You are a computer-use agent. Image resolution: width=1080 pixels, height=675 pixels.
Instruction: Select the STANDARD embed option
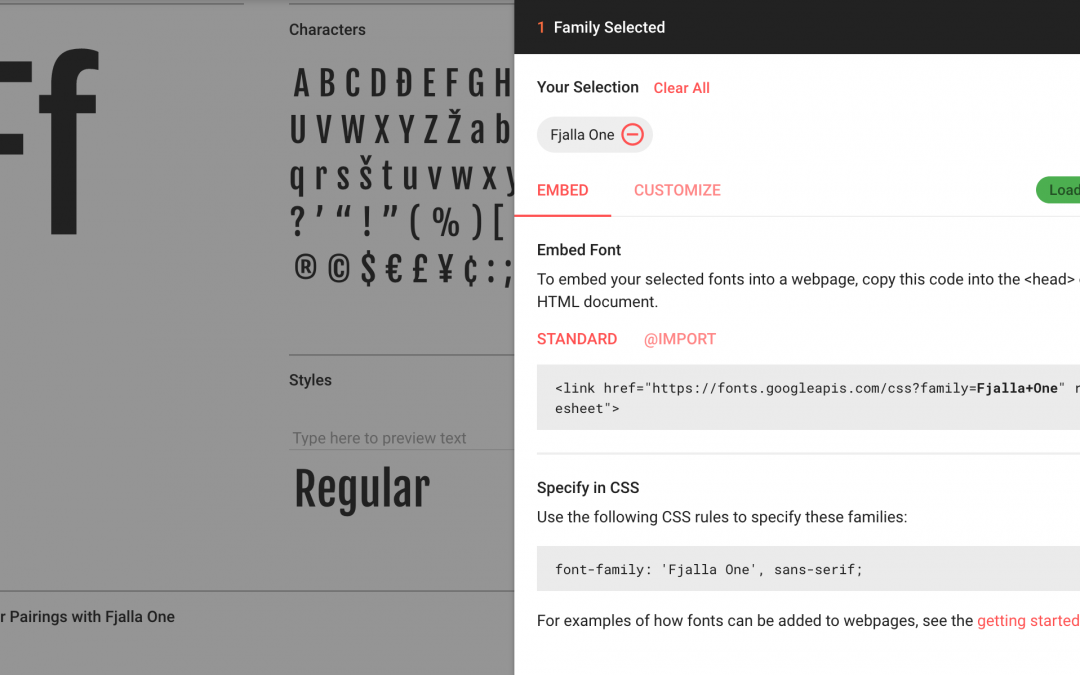(x=577, y=339)
